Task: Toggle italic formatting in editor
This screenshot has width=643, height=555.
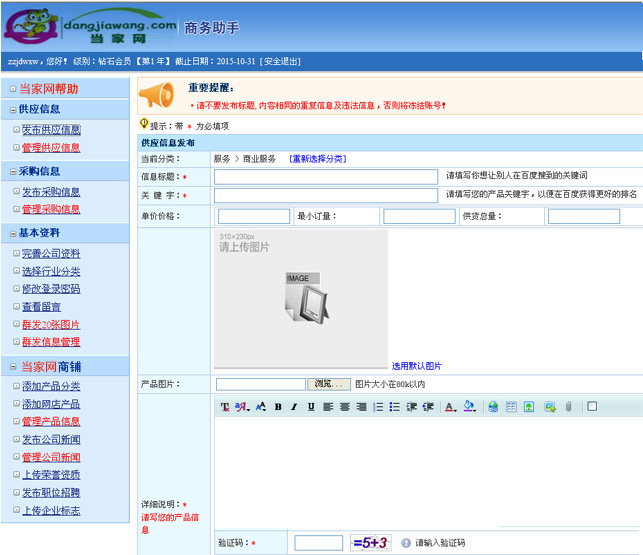Action: tap(294, 407)
